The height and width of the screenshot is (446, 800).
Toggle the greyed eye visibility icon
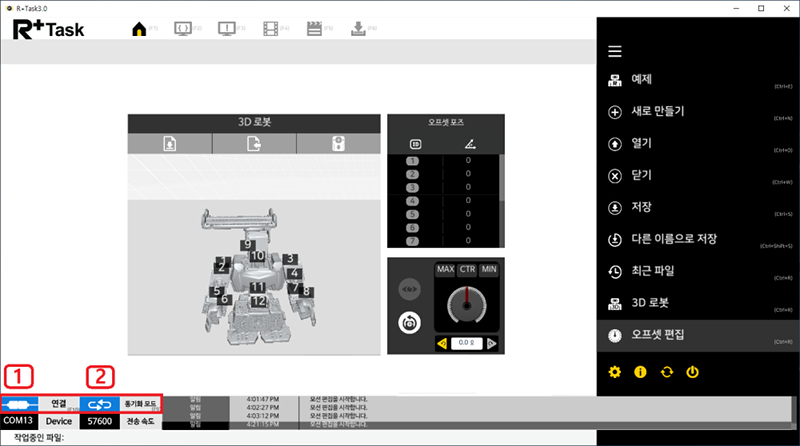pyautogui.click(x=409, y=289)
